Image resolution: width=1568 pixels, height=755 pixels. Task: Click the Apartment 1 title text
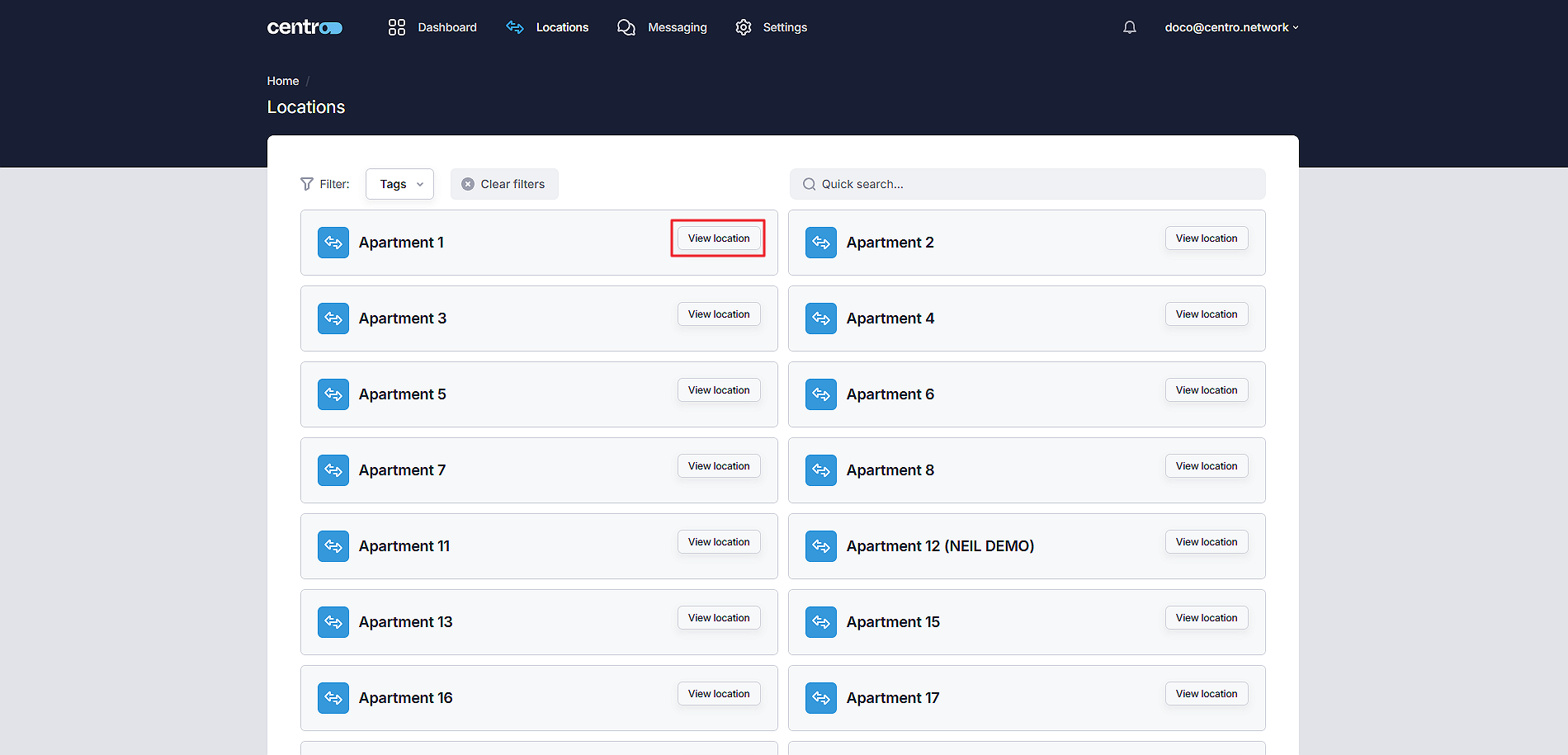pyautogui.click(x=401, y=243)
